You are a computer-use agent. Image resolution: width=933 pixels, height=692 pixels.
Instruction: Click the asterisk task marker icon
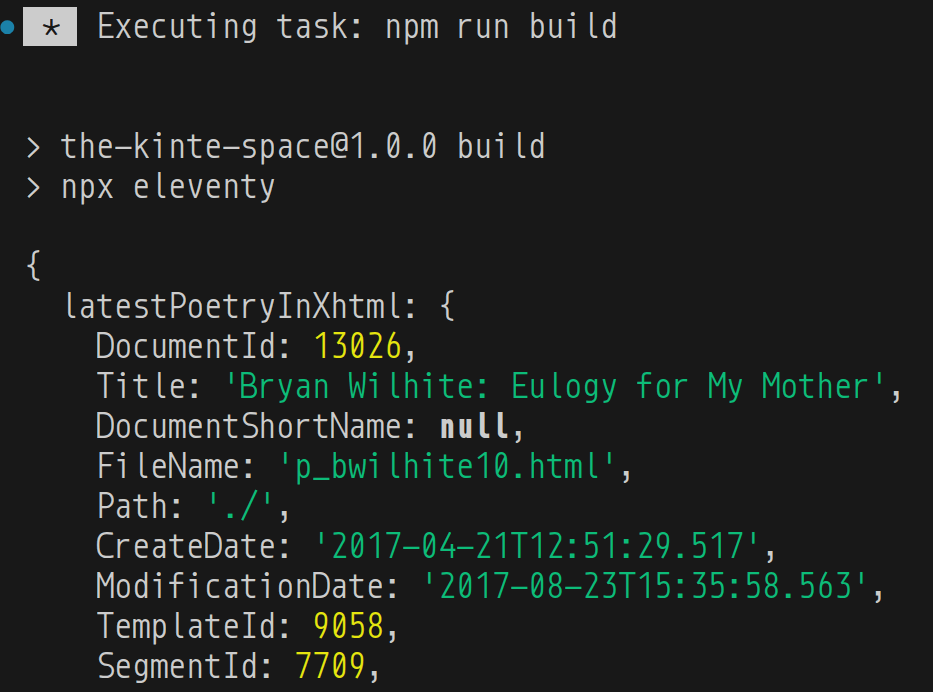tap(50, 27)
